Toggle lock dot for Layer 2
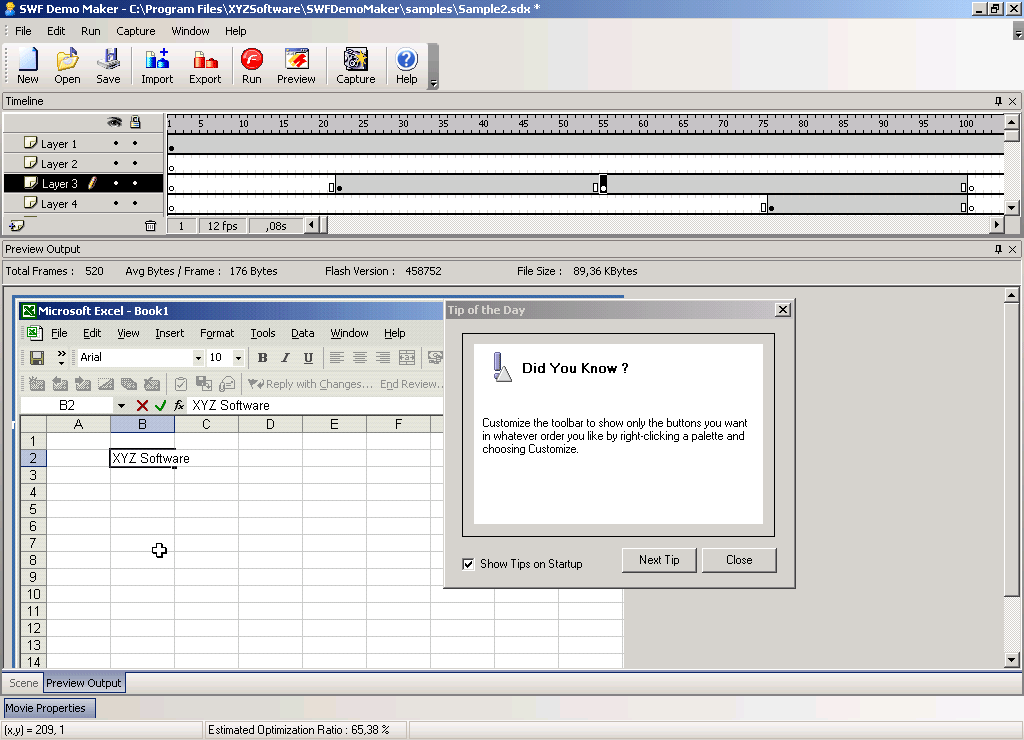1024x740 pixels. pos(135,163)
